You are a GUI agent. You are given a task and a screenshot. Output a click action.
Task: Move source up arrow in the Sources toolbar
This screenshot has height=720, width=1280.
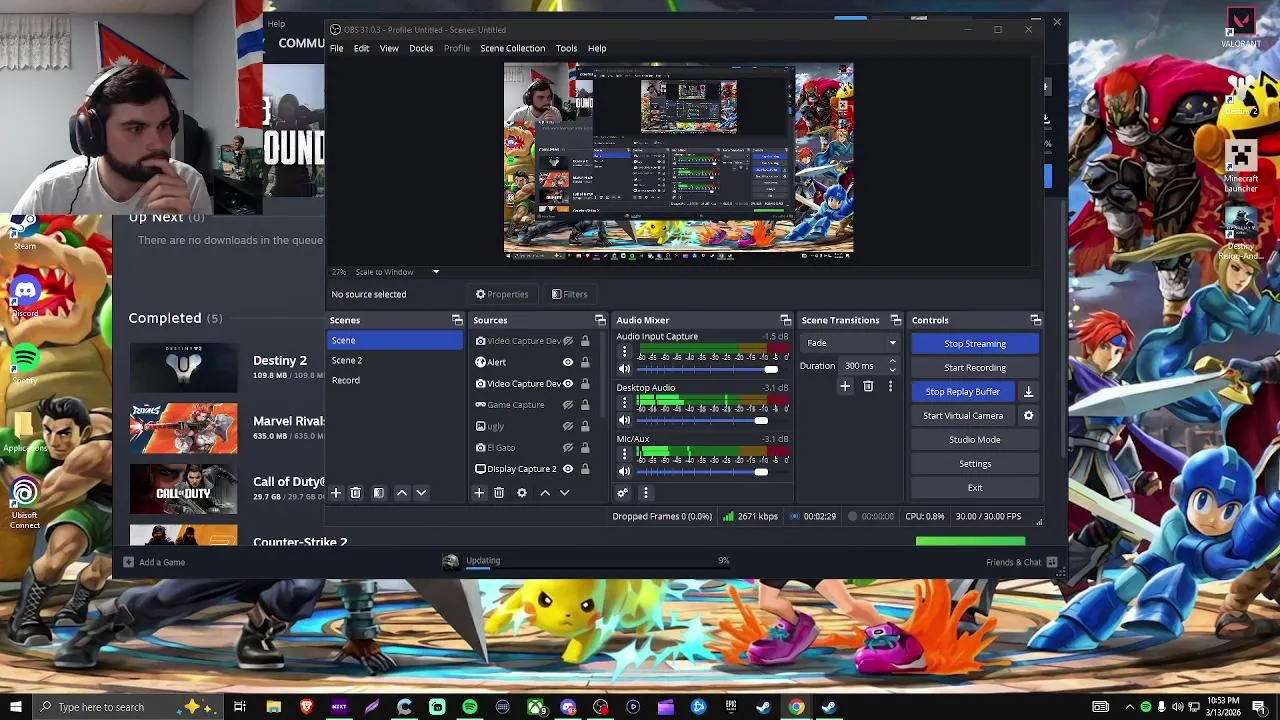coord(545,493)
